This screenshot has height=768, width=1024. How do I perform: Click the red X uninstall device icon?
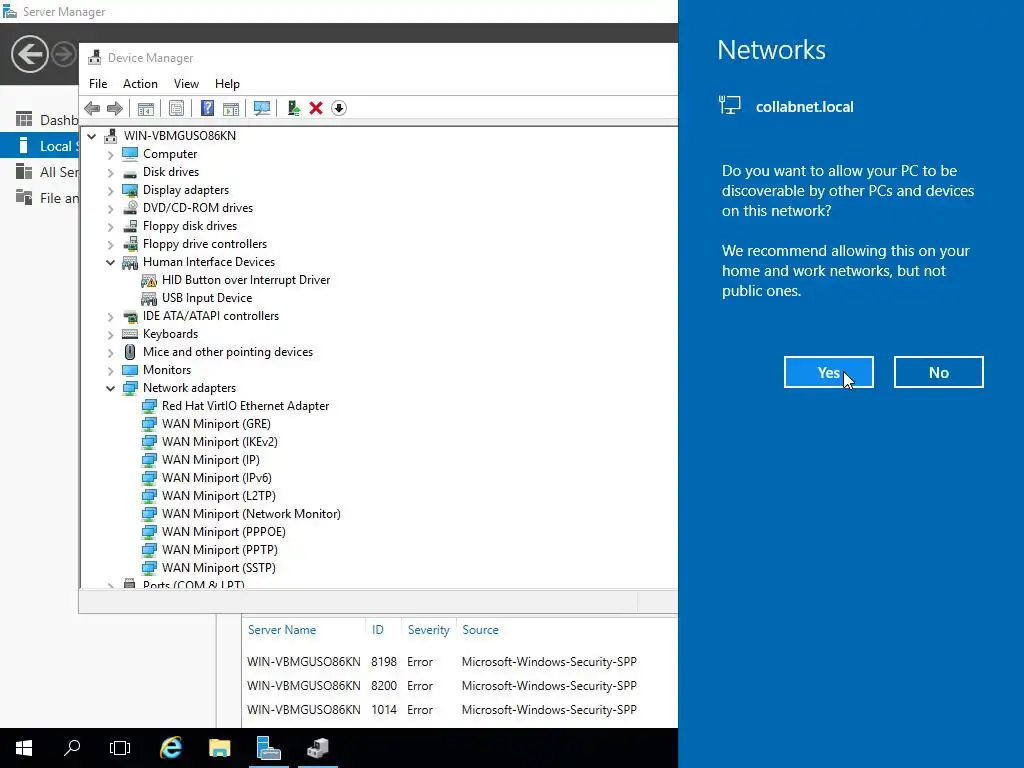(x=316, y=108)
